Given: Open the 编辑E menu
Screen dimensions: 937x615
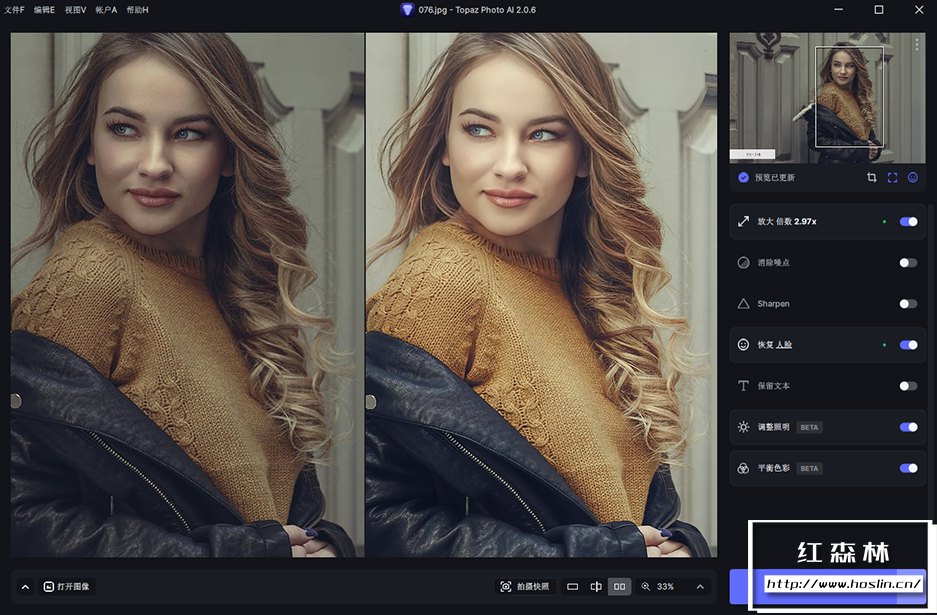Looking at the screenshot, I should coord(44,10).
